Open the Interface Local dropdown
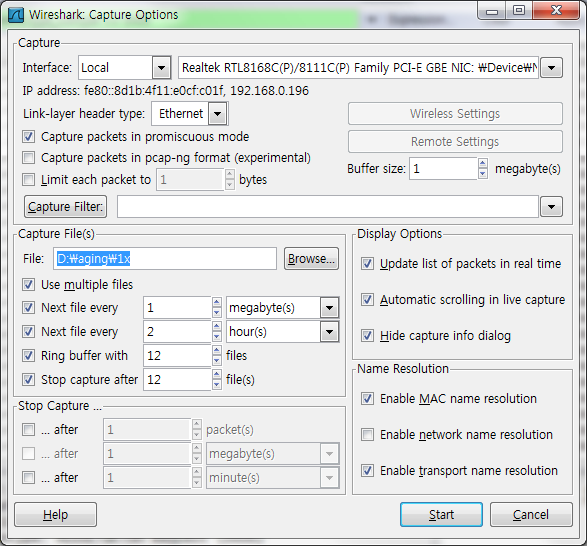 [x=161, y=68]
